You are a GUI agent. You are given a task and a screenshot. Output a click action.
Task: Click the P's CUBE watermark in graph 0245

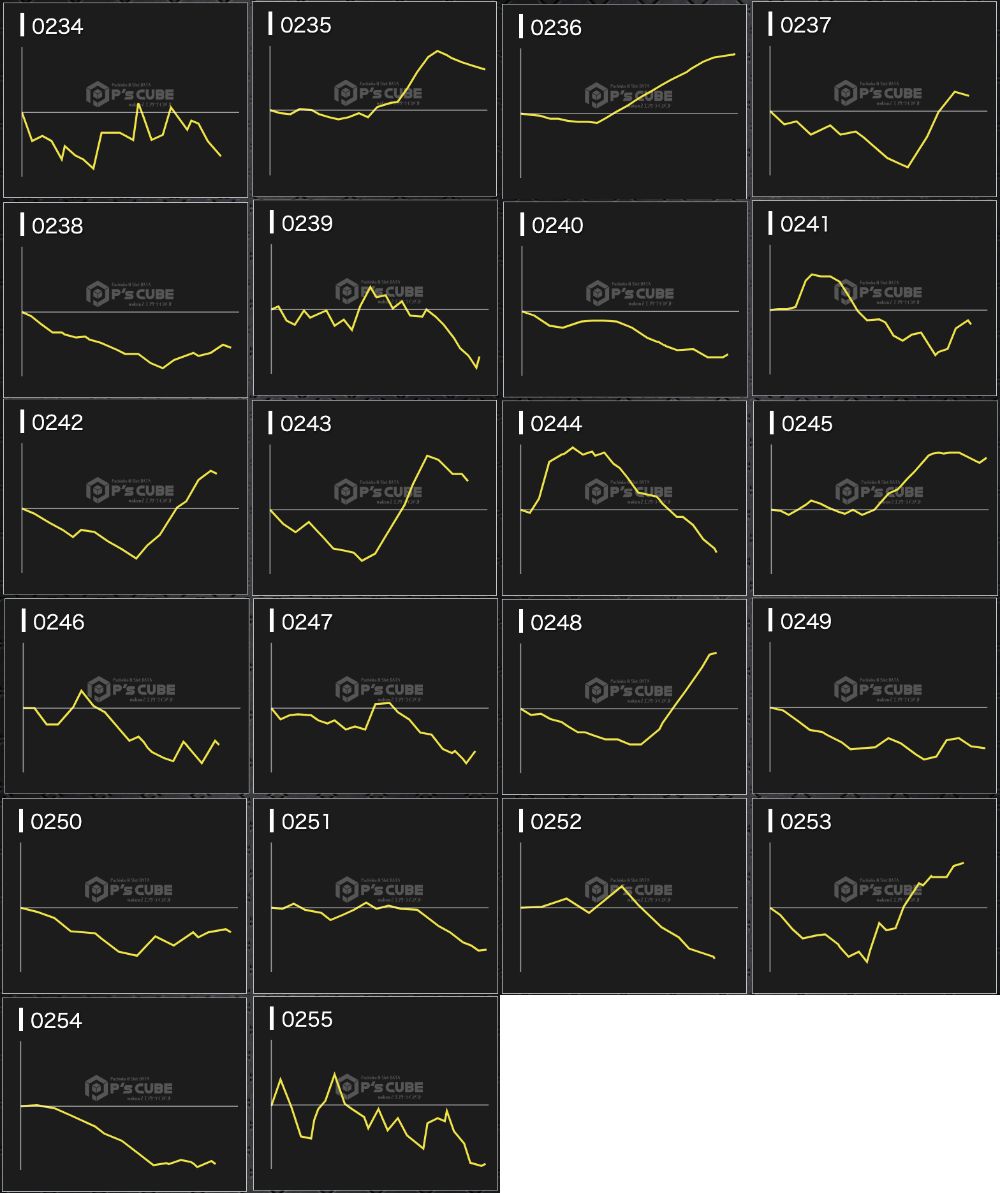pos(879,490)
